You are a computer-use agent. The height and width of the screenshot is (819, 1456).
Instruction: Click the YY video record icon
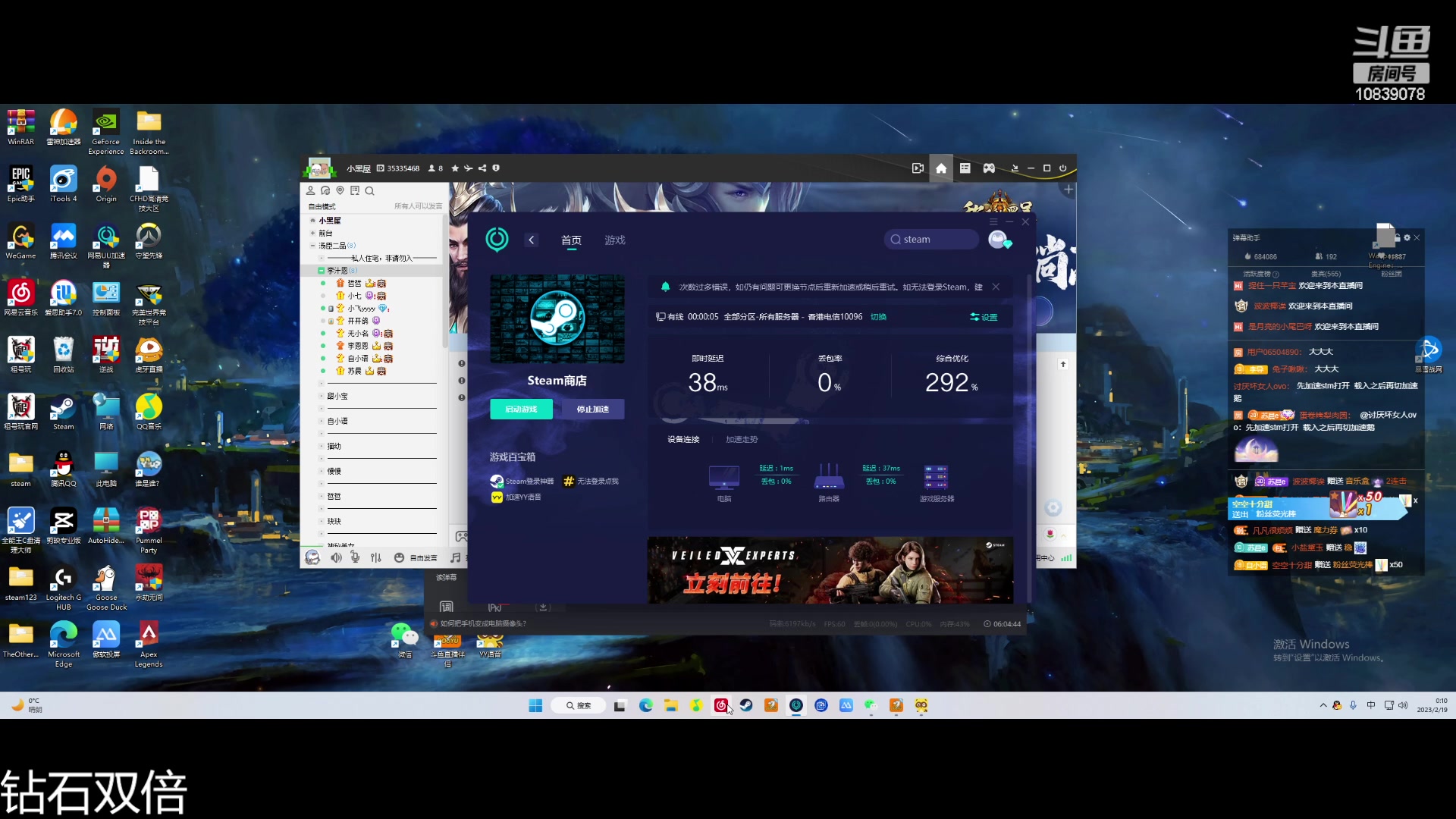tap(918, 168)
